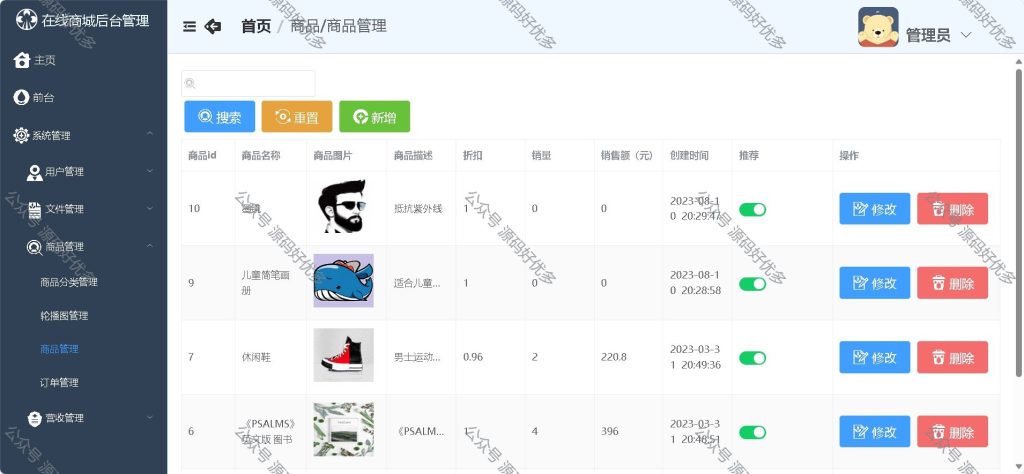Image resolution: width=1024 pixels, height=474 pixels.
Task: Open 订单管理 menu item
Action: point(84,383)
